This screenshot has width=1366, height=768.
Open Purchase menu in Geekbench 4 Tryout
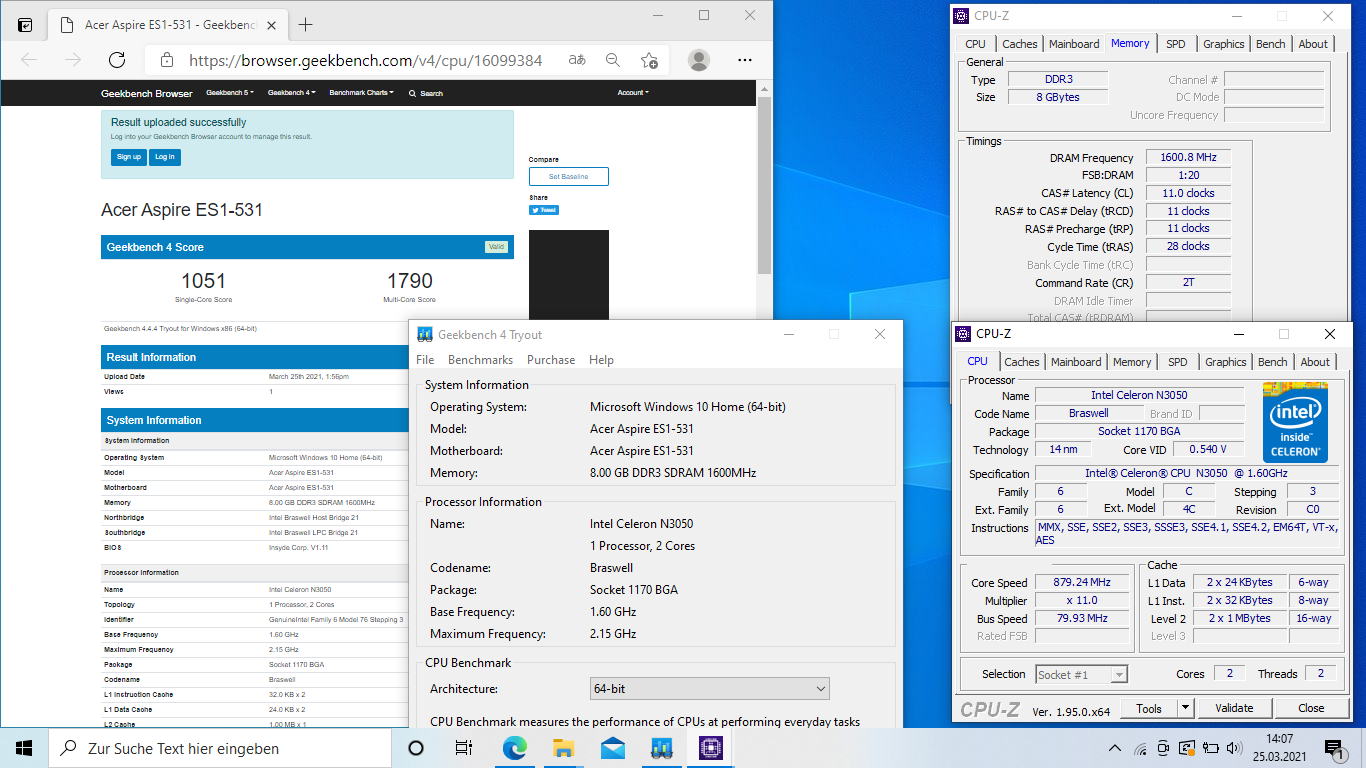pos(551,360)
